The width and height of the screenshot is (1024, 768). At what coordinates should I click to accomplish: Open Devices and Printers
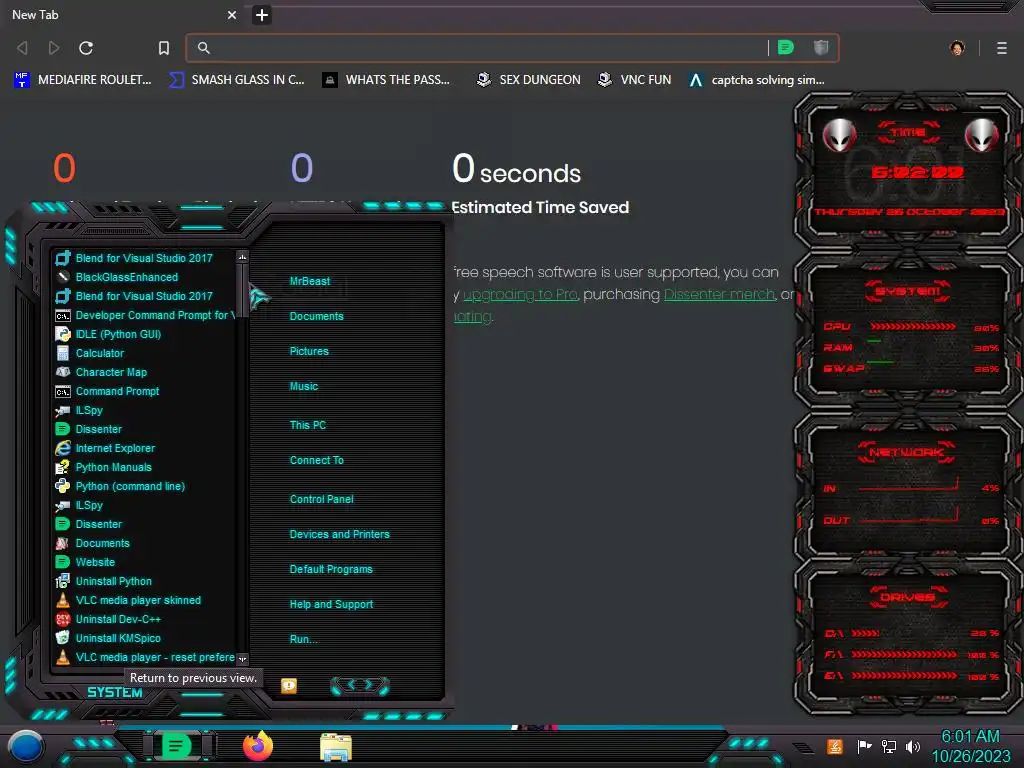coord(340,534)
